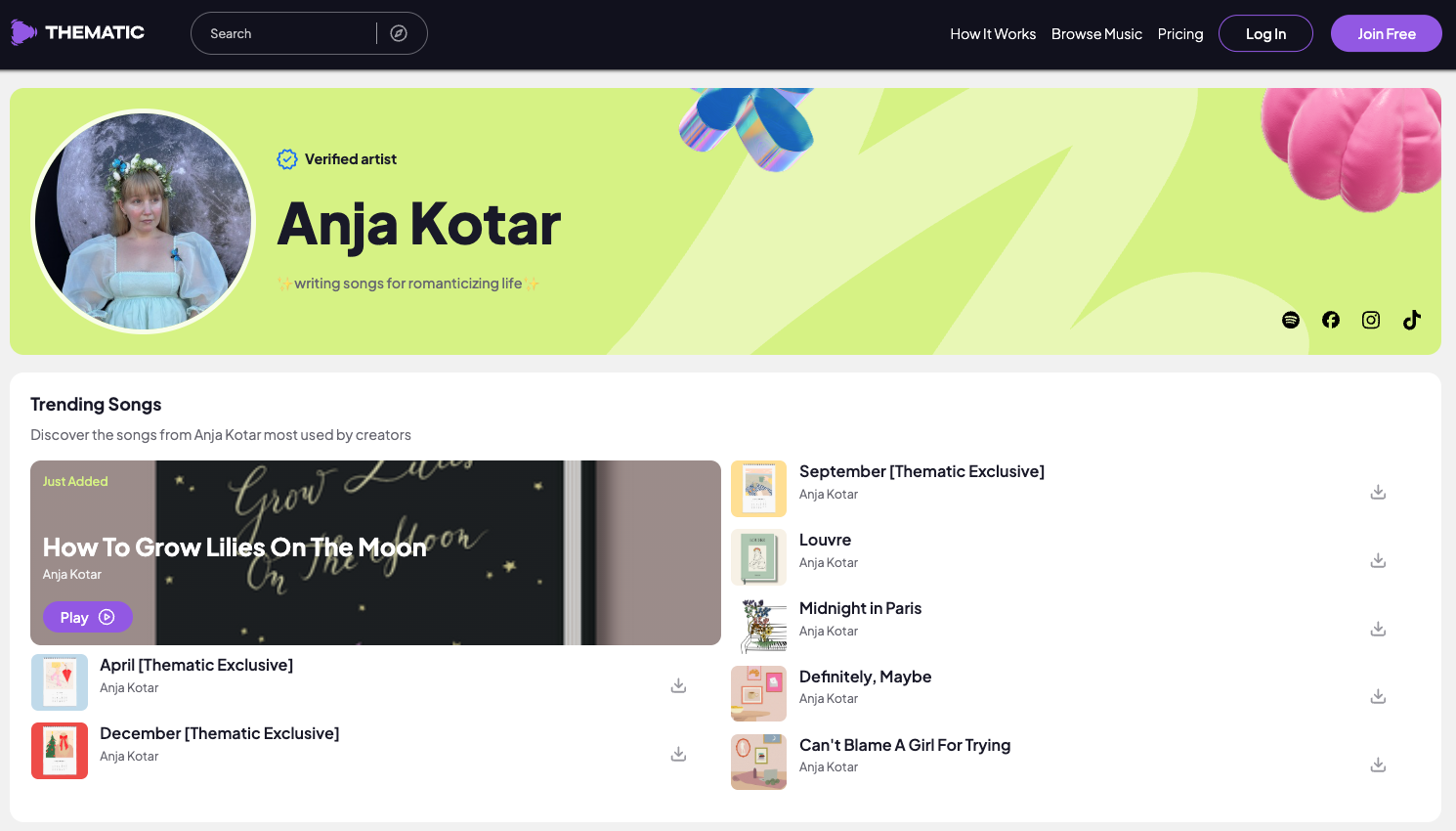Play How To Grow Lilies On The Moon

87,617
